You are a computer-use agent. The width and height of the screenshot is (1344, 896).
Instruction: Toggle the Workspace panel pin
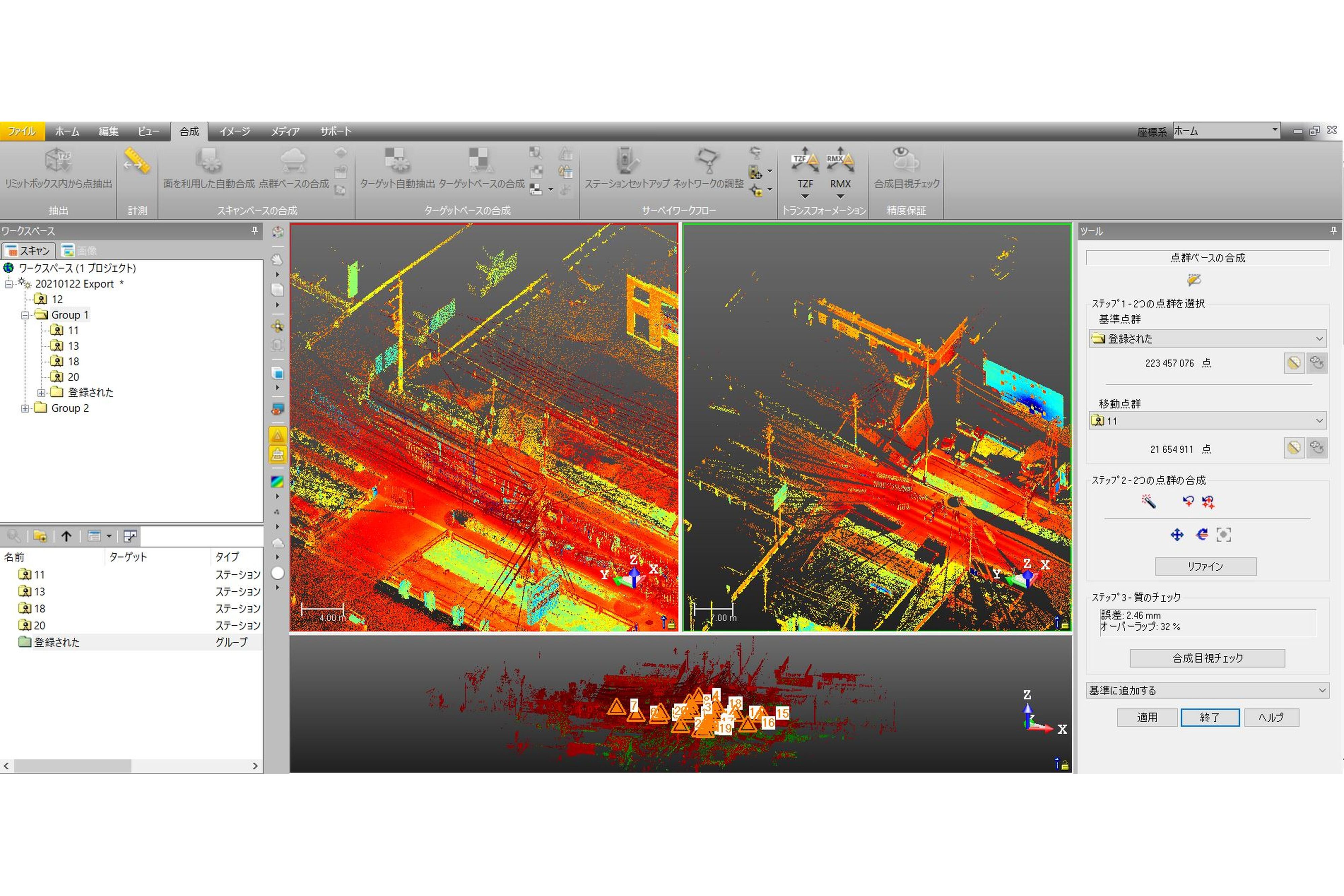254,231
